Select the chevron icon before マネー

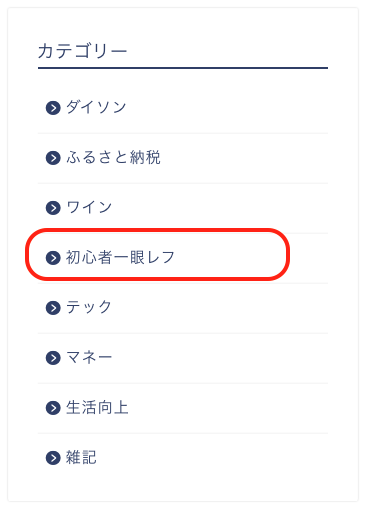point(53,358)
